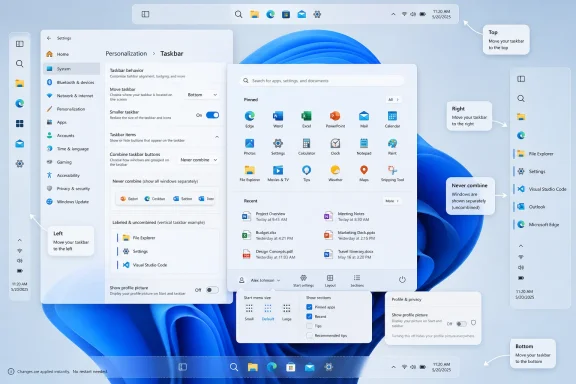The height and width of the screenshot is (384, 576).
Task: Open Sections options in Start menu footer
Action: [357, 281]
